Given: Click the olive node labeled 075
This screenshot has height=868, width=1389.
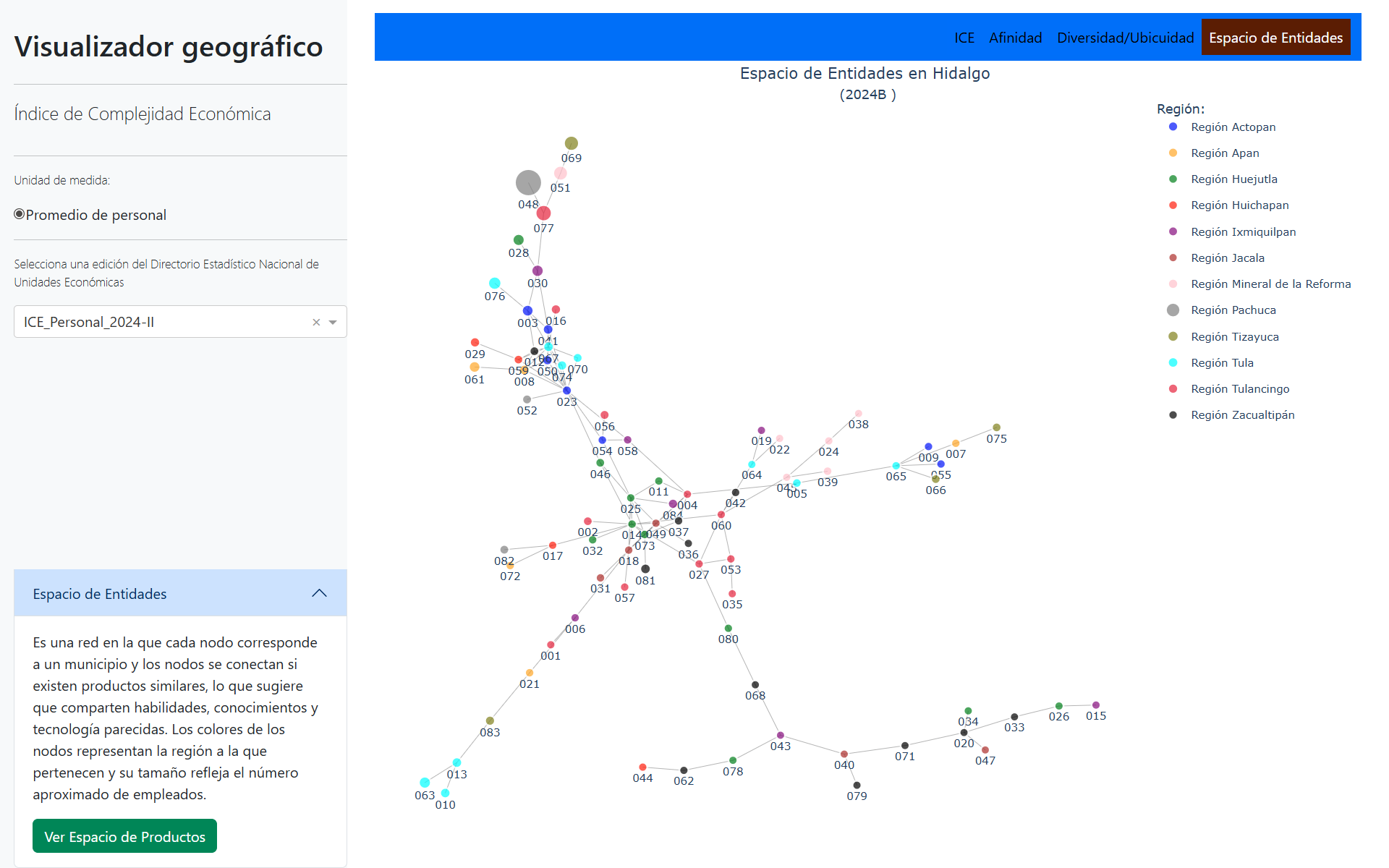Looking at the screenshot, I should pyautogui.click(x=996, y=427).
